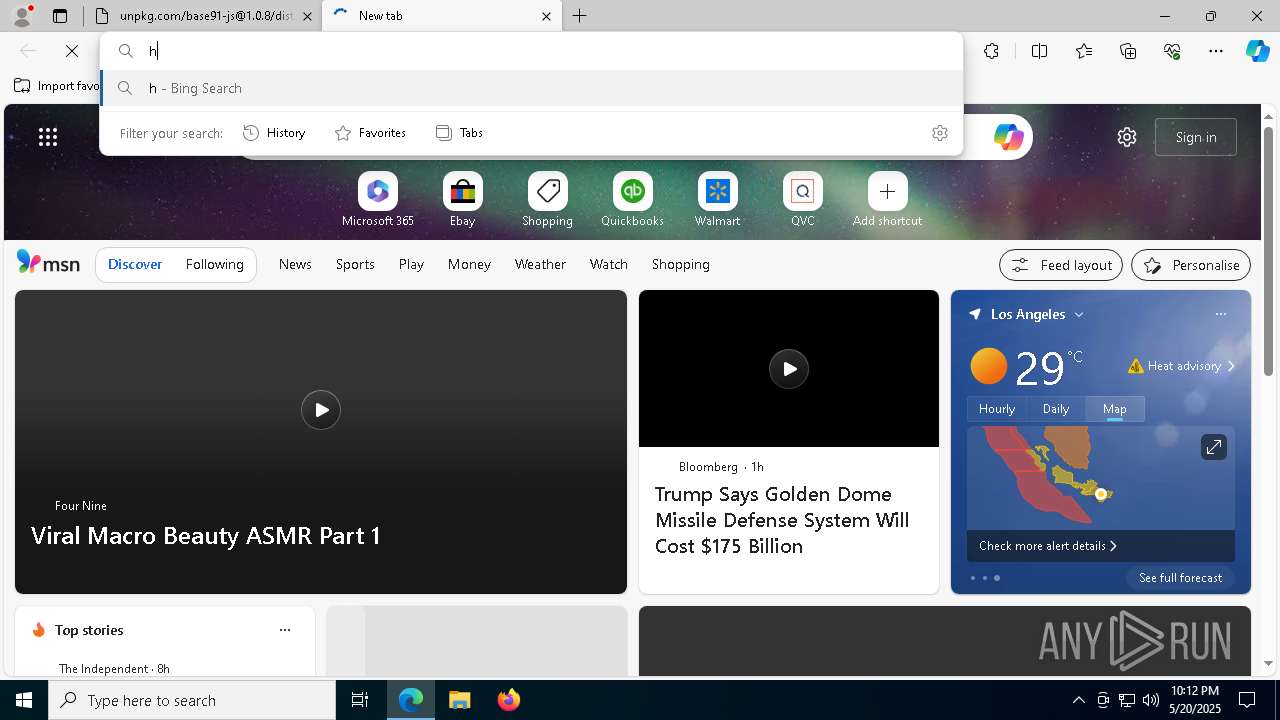1280x720 pixels.
Task: Open the Settings and more ellipsis menu
Action: tap(1216, 51)
